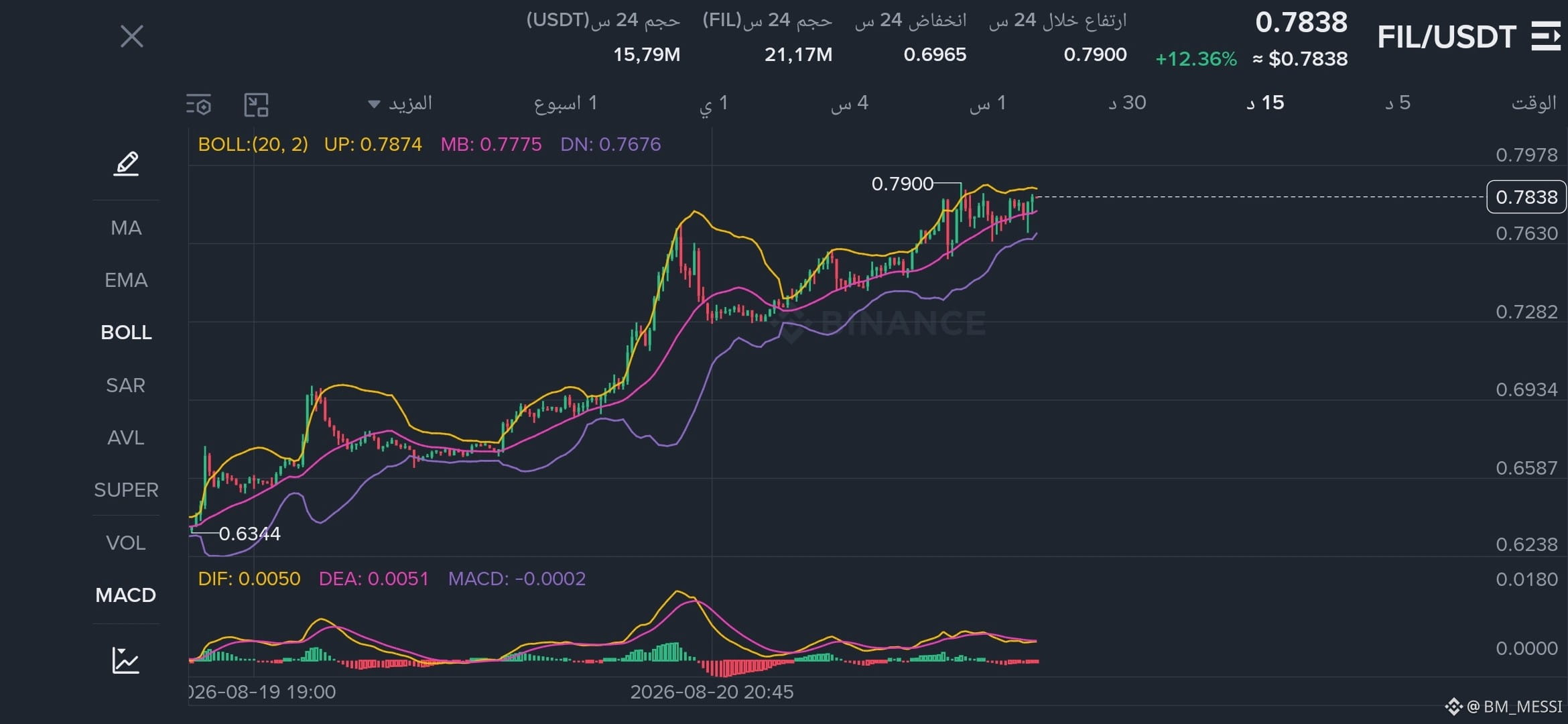Viewport: 1568px width, 724px height.
Task: Select the 5 د timeframe
Action: 1398,103
